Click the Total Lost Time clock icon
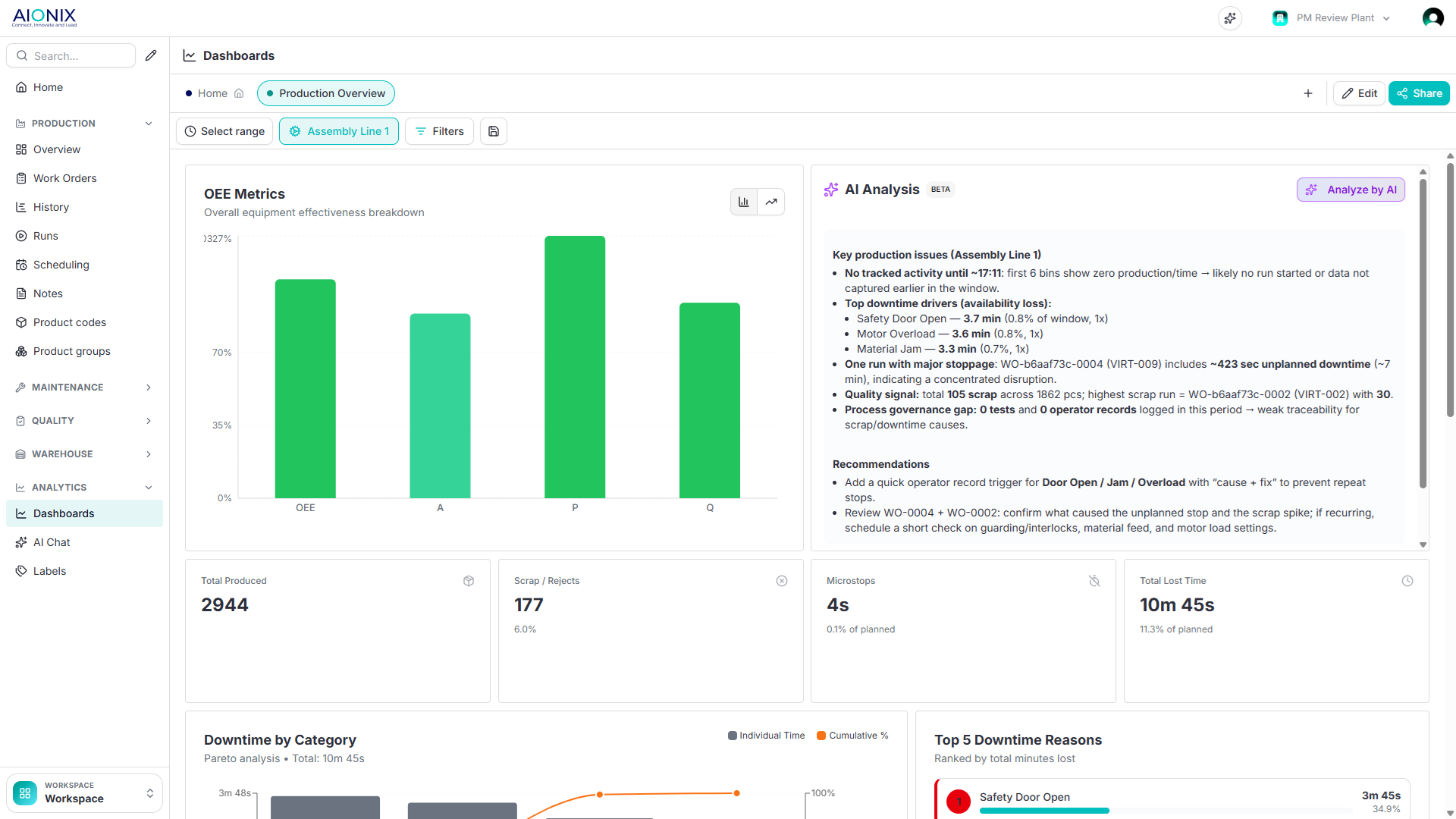The width and height of the screenshot is (1456, 819). [1407, 581]
